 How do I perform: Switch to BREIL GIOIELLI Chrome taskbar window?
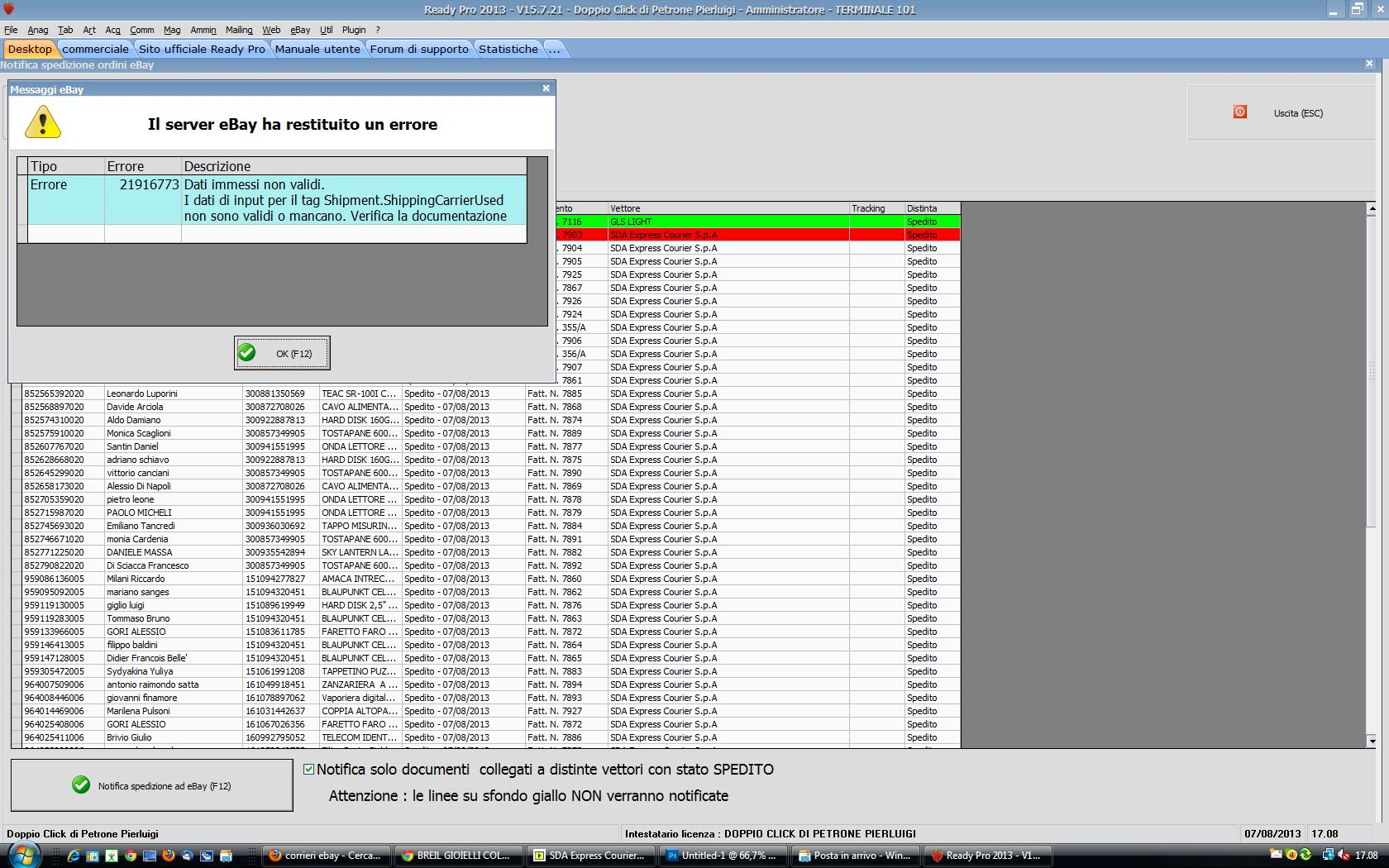(458, 856)
